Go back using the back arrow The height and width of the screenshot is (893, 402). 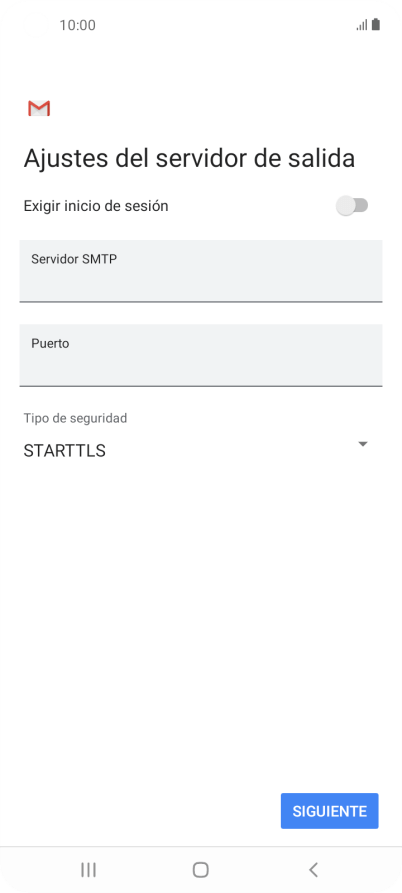(313, 869)
